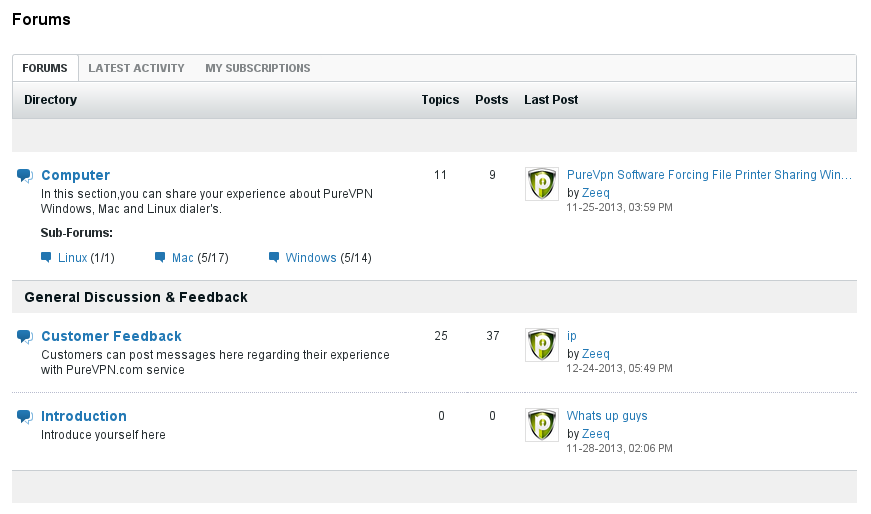Click the Introduce yourself here description
Viewport: 871px width, 514px height.
[x=103, y=435]
